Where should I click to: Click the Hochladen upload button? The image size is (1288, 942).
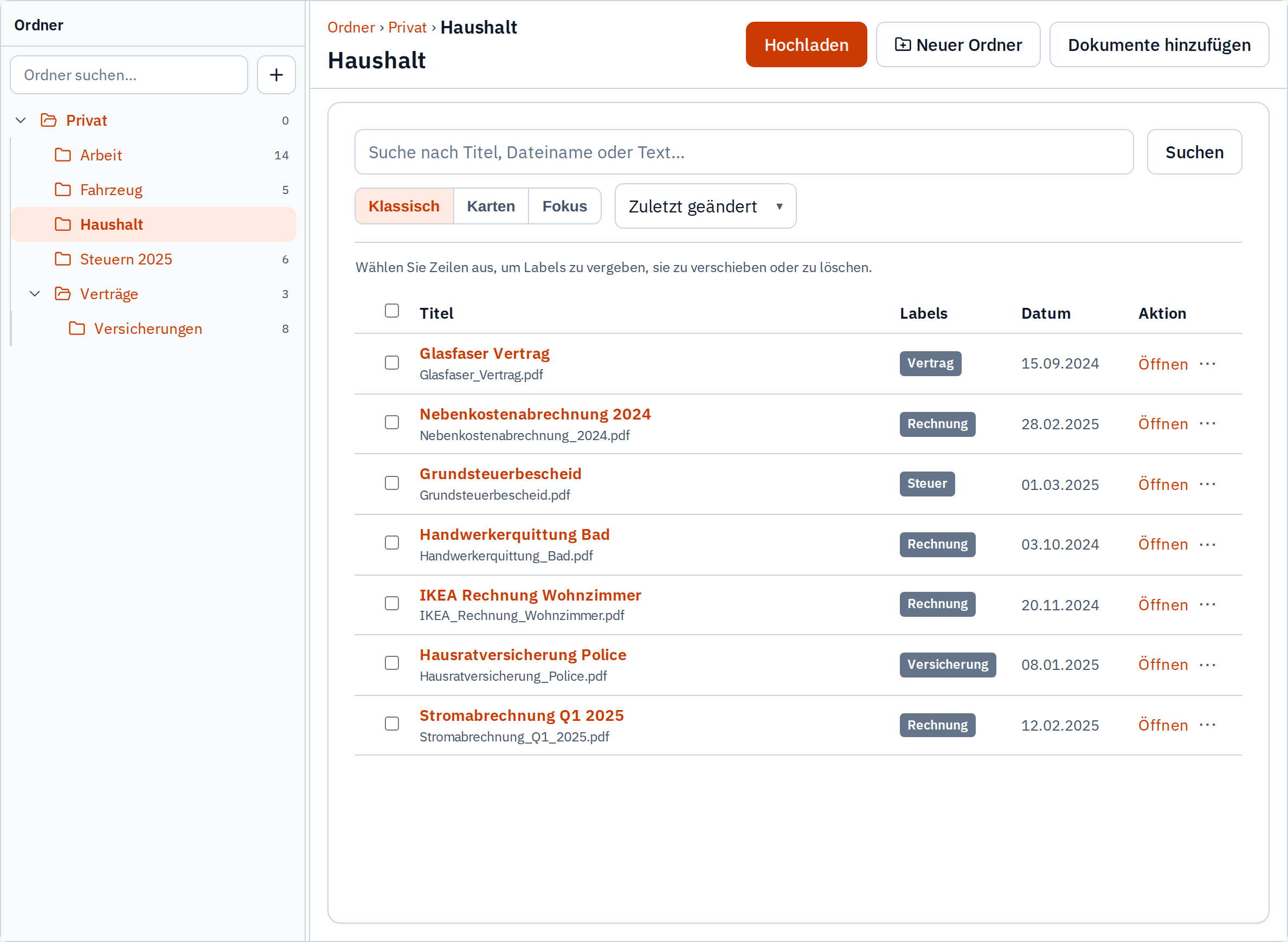click(806, 44)
